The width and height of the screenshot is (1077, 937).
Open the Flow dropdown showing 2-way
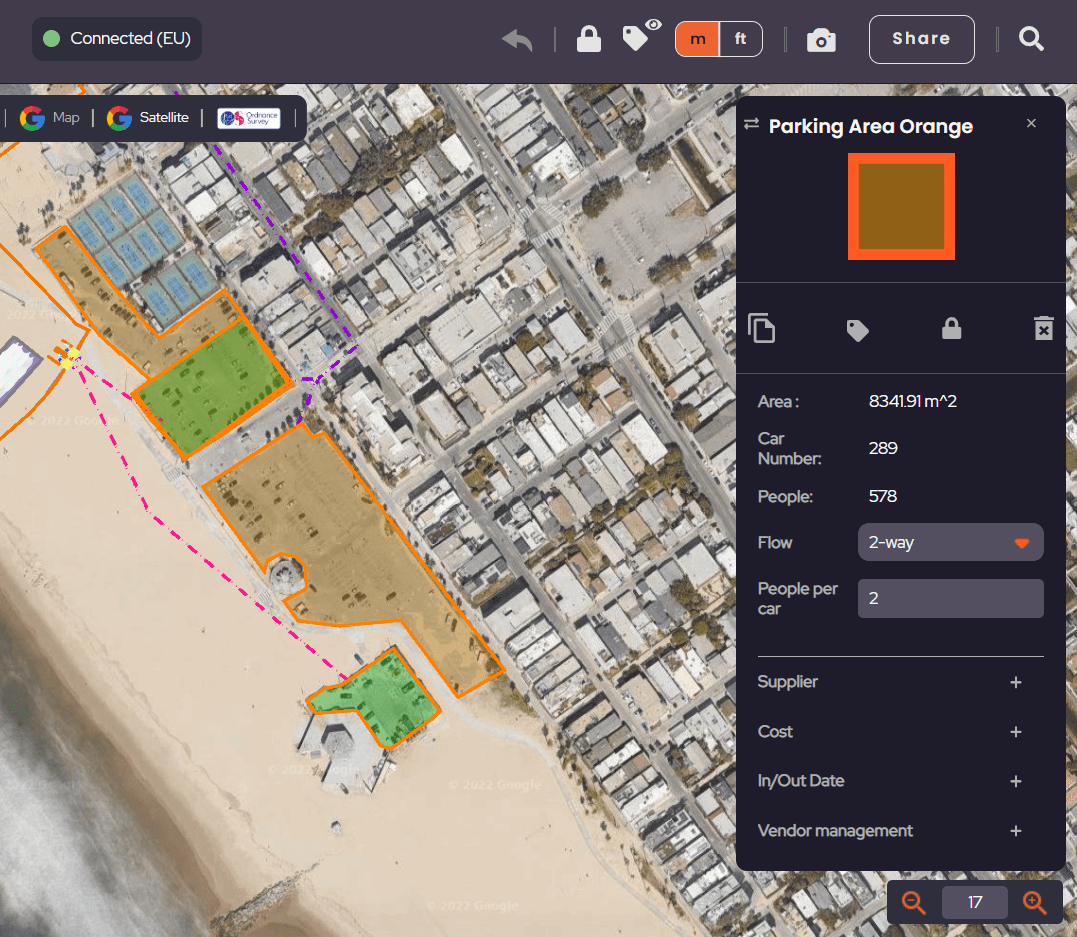tap(949, 542)
